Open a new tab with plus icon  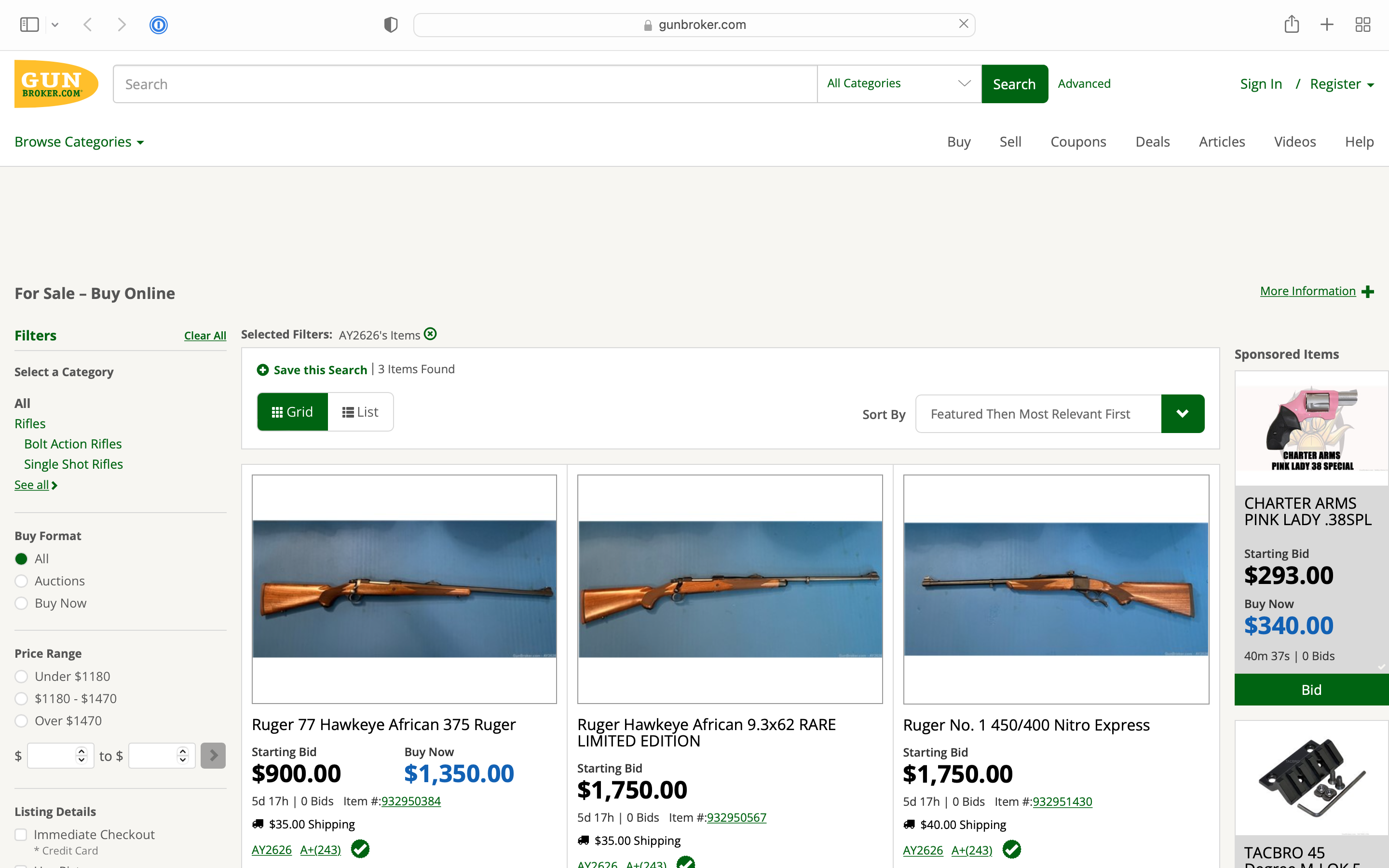(1327, 25)
